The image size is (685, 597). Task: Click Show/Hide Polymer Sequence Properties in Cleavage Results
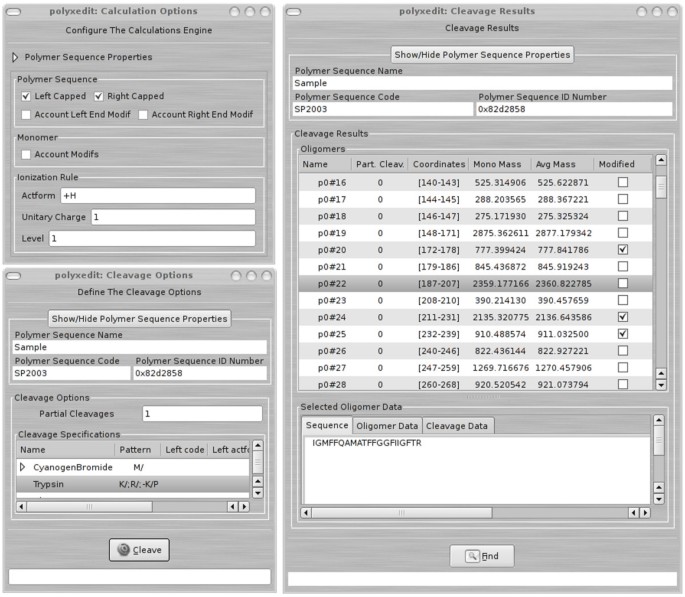pyautogui.click(x=482, y=55)
